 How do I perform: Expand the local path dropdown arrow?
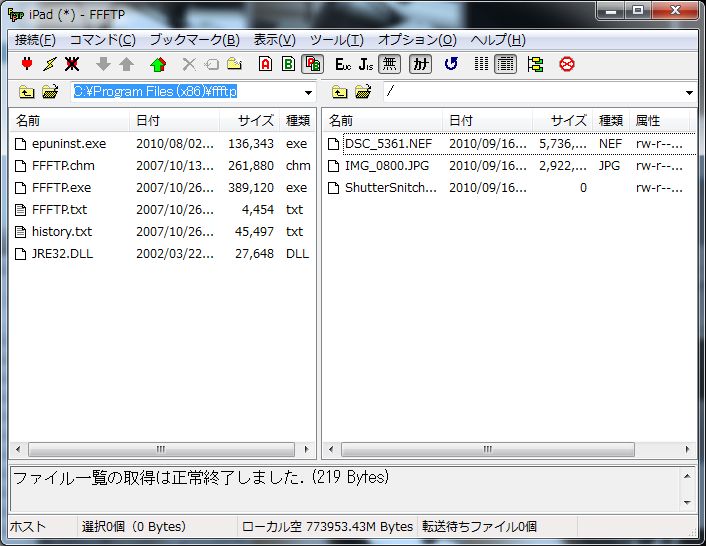point(308,93)
